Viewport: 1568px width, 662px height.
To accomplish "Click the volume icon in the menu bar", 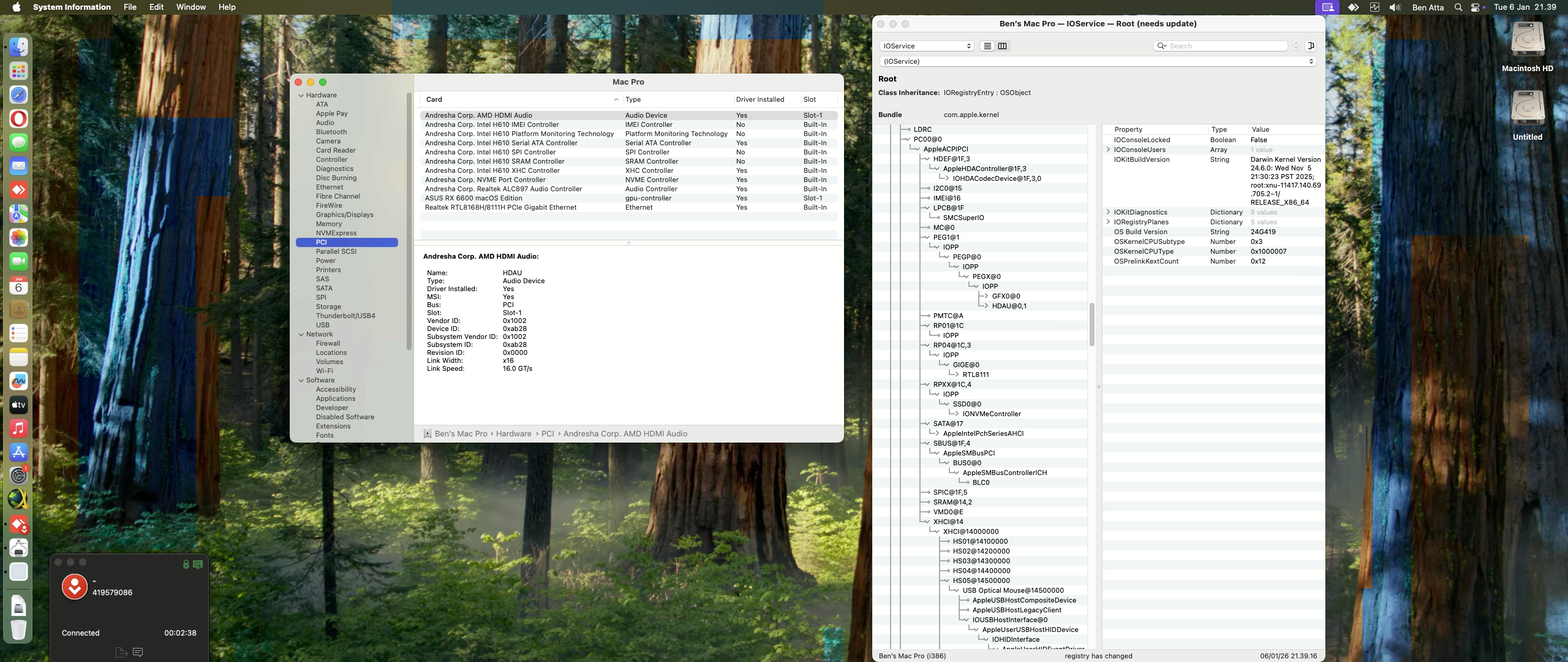I will click(x=1395, y=7).
